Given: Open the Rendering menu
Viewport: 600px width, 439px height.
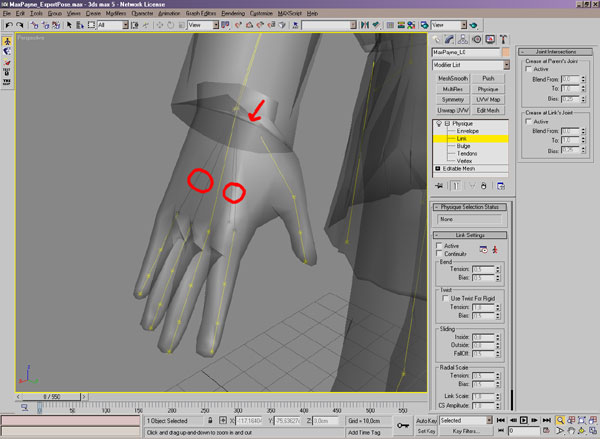Looking at the screenshot, I should point(233,13).
